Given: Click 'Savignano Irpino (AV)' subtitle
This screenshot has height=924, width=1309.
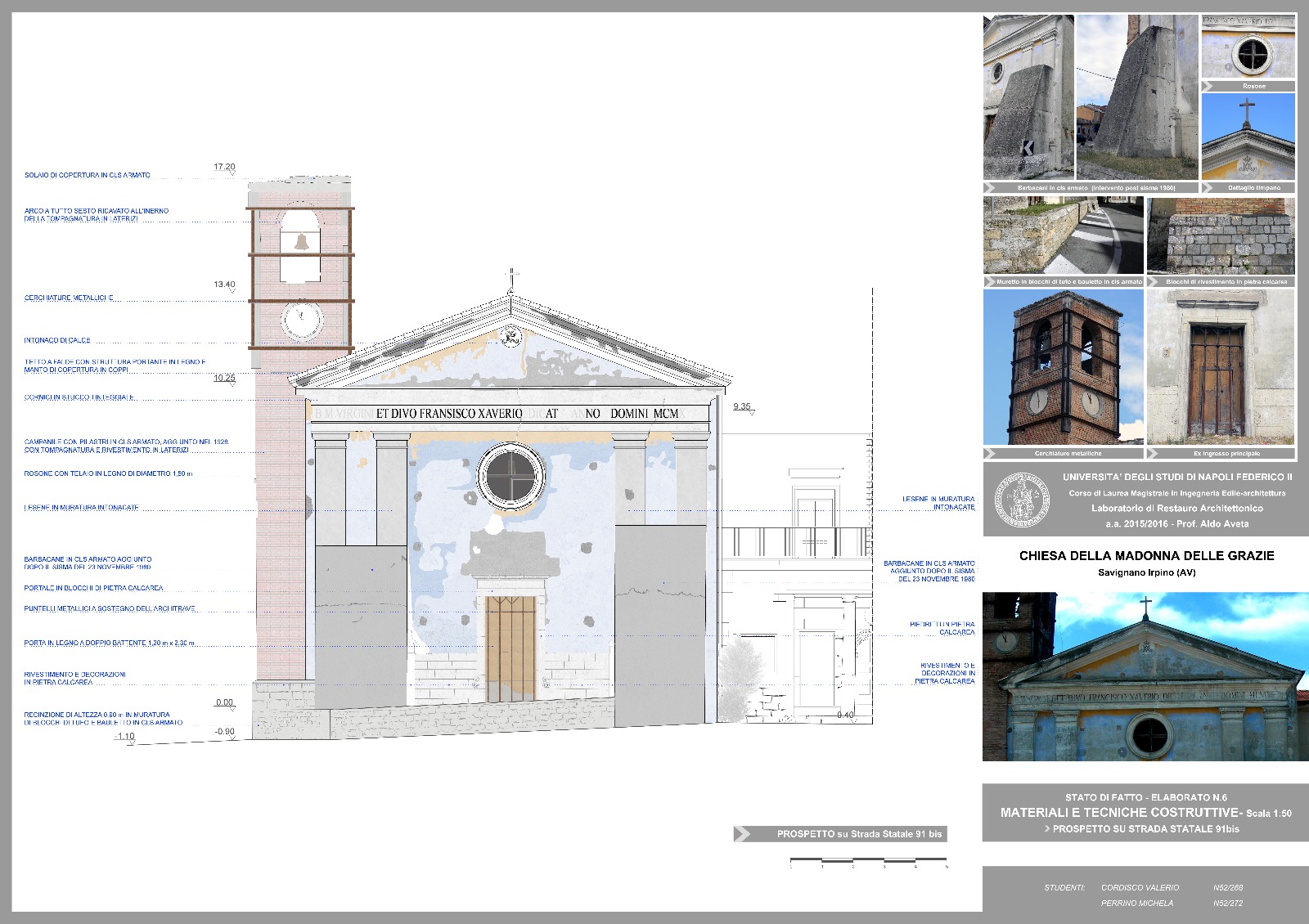Looking at the screenshot, I should pyautogui.click(x=1147, y=572).
